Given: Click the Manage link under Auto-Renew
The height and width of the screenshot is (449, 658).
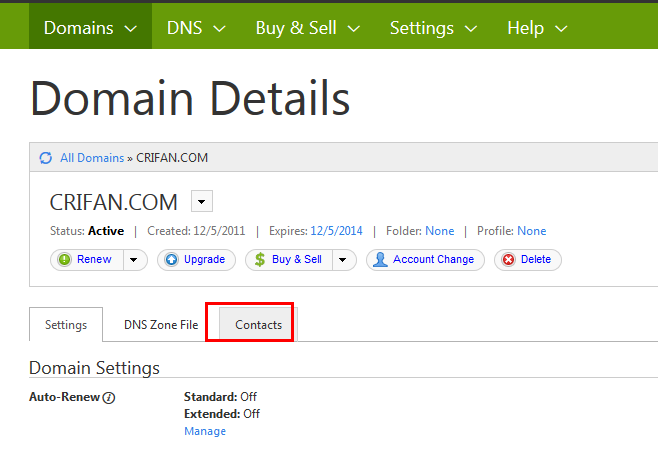Looking at the screenshot, I should [x=205, y=431].
